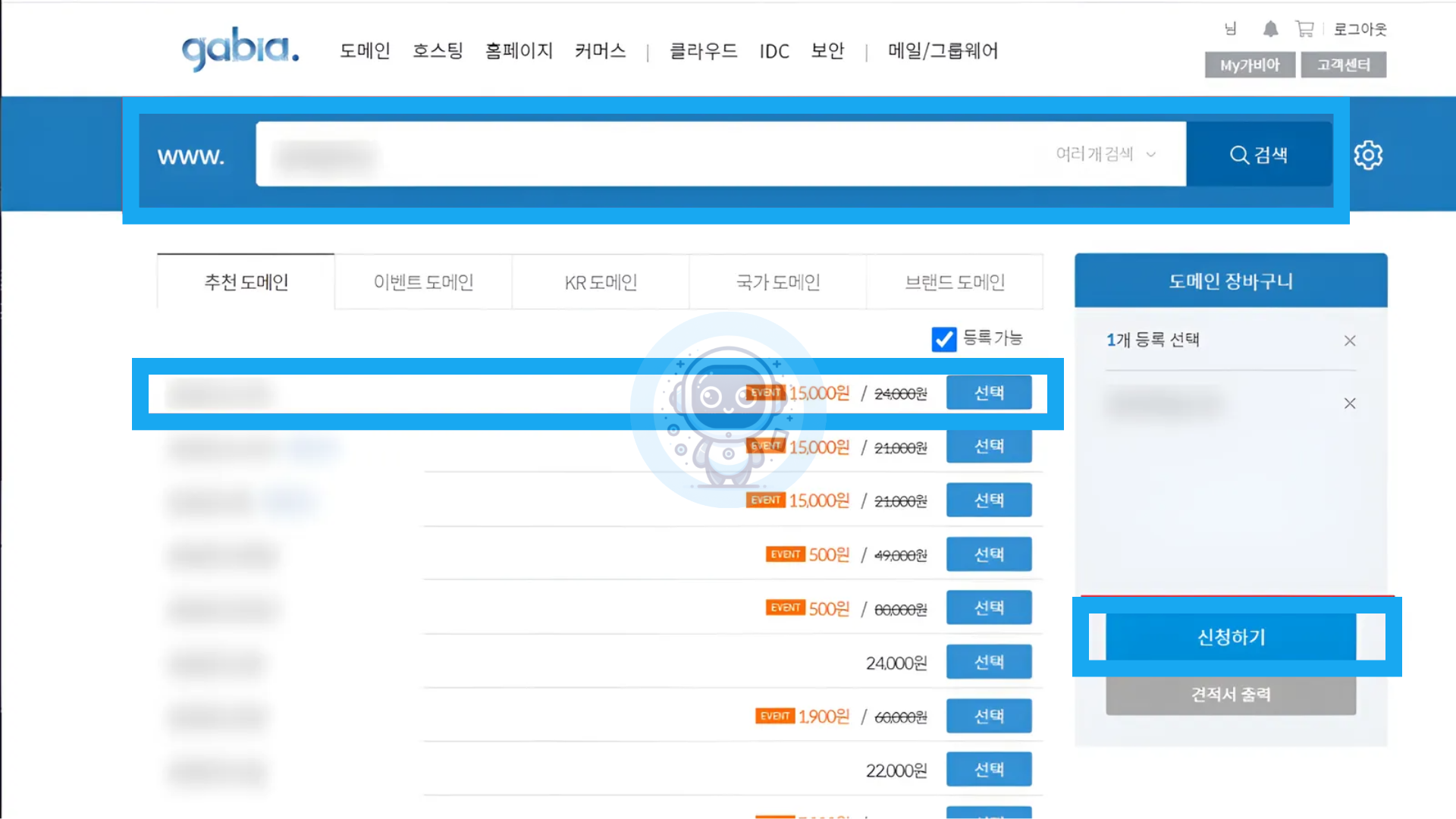Open the settings gear beside the search bar

tap(1367, 155)
